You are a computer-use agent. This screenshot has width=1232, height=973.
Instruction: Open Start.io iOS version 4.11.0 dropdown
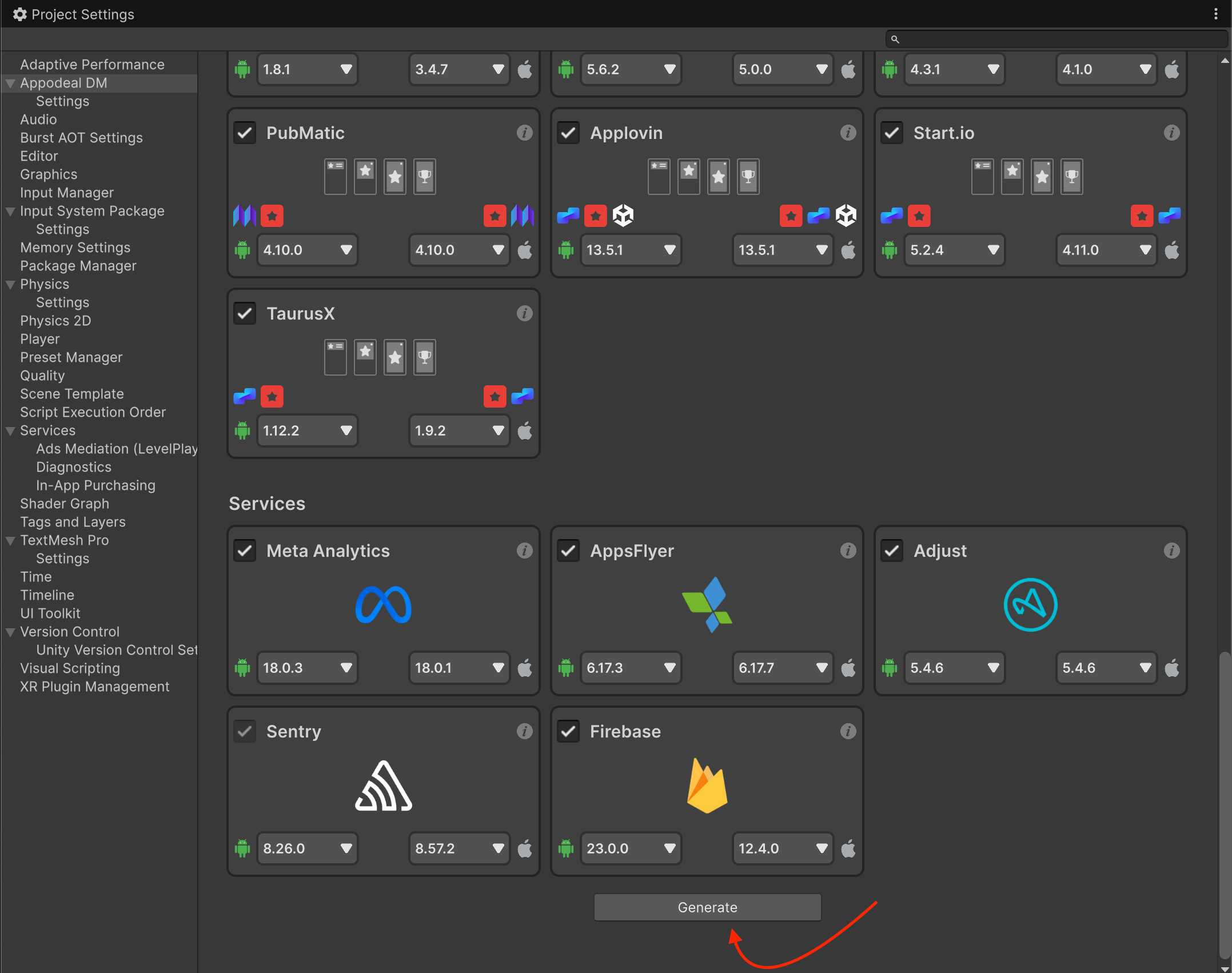pos(1106,250)
